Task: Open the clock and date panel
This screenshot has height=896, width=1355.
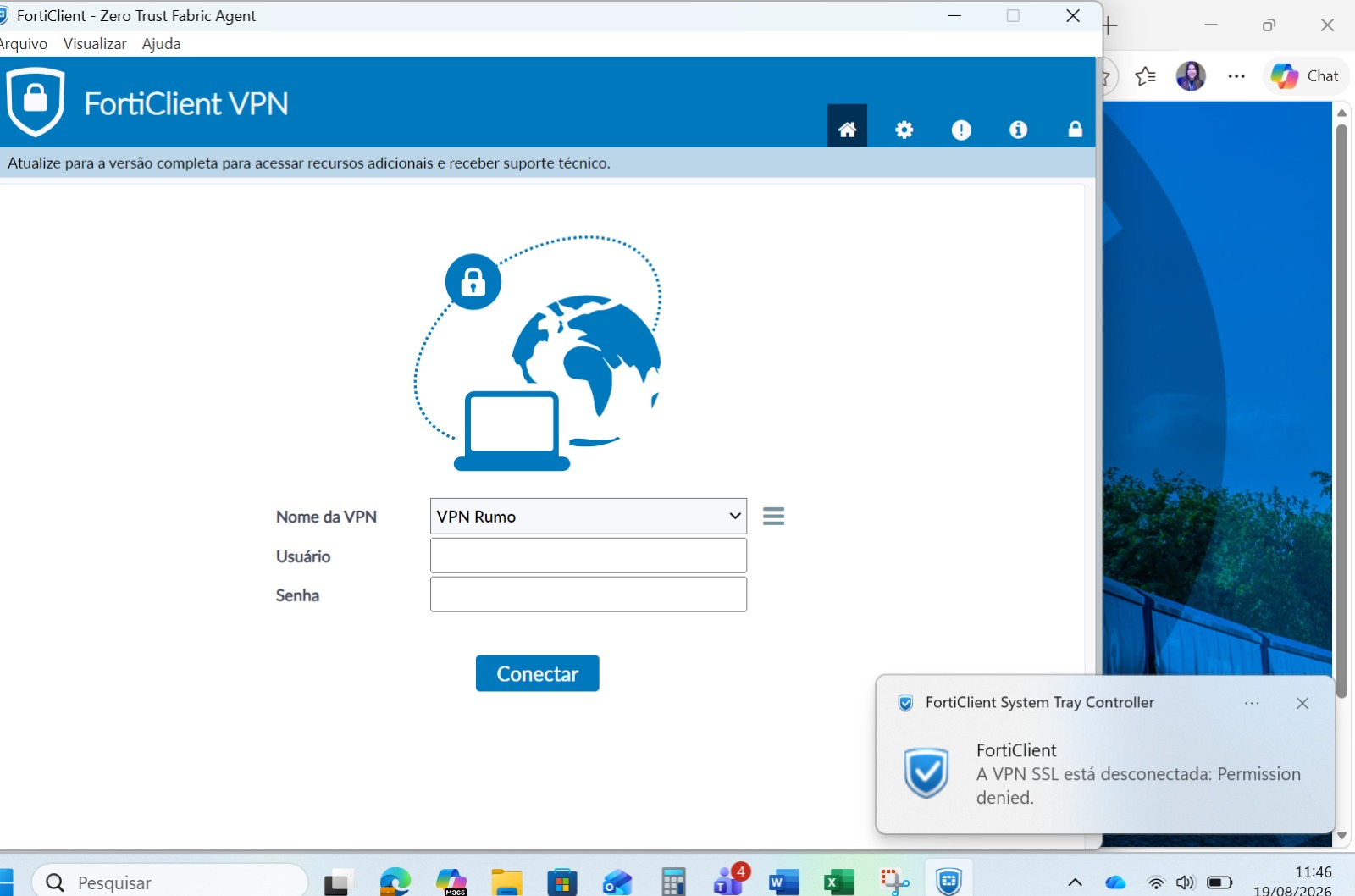Action: tap(1294, 881)
